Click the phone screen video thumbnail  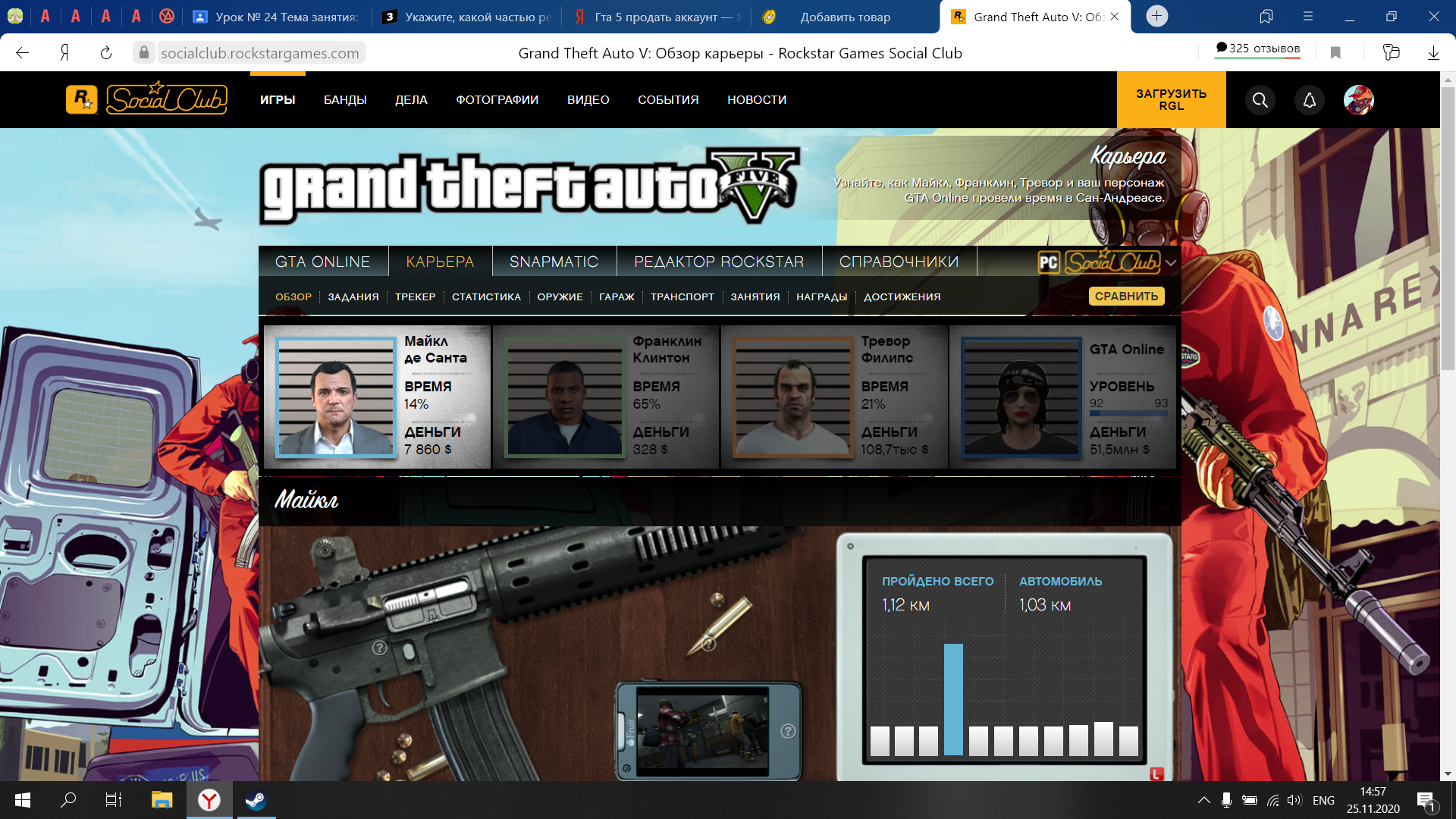702,731
